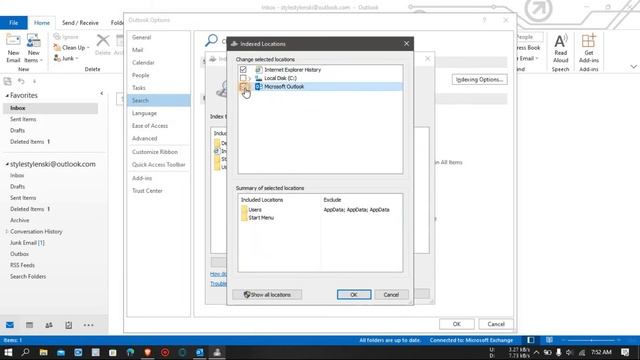640x360 pixels.
Task: Click the New Email icon in ribbon
Action: pyautogui.click(x=13, y=41)
